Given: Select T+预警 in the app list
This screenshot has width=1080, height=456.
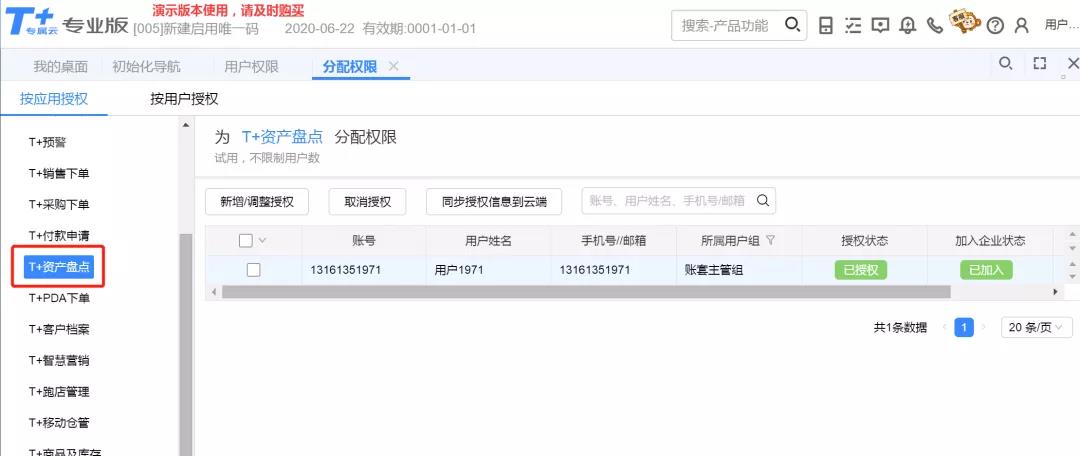Looking at the screenshot, I should click(x=48, y=143).
